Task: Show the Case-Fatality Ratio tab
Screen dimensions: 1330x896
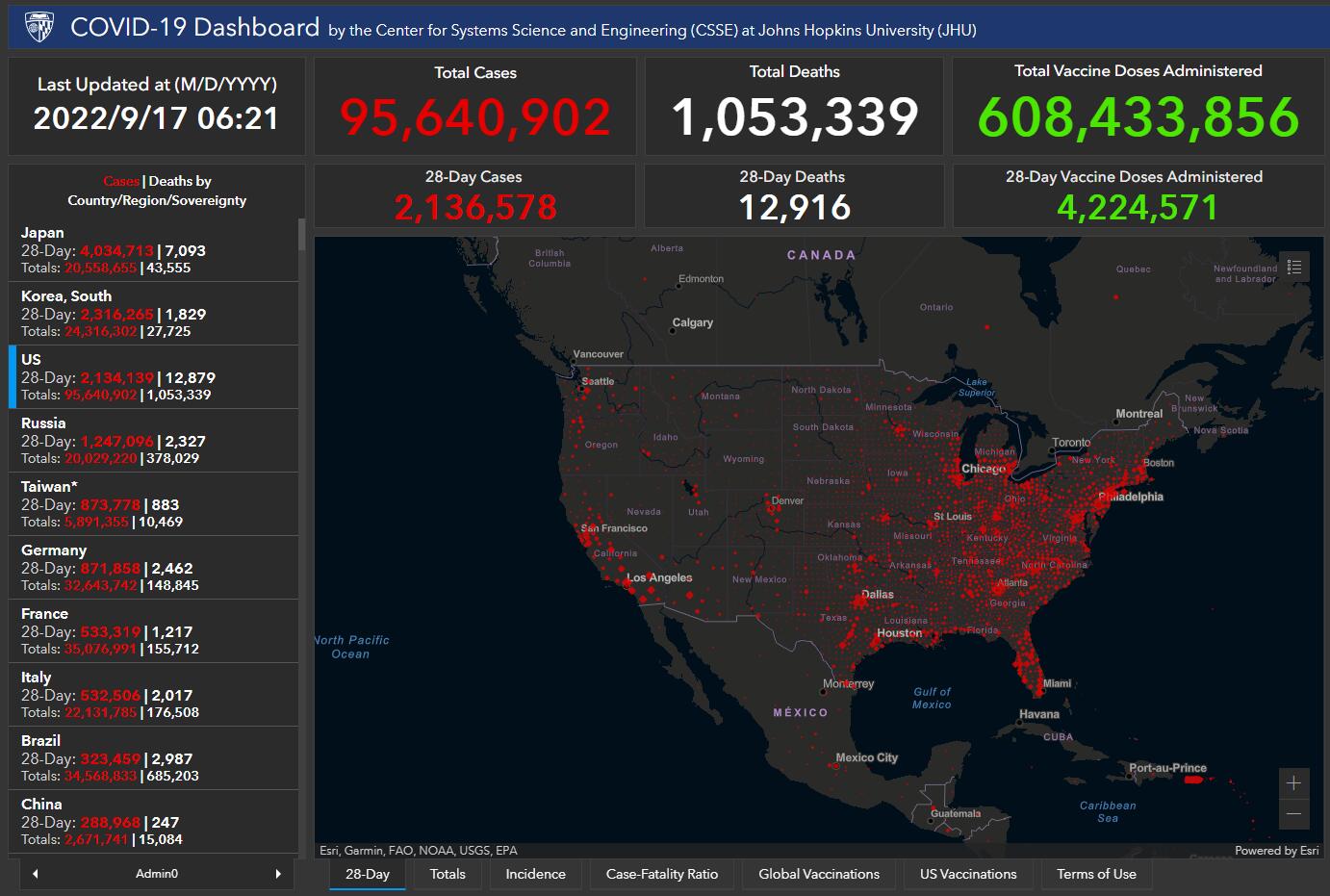Action: point(662,874)
